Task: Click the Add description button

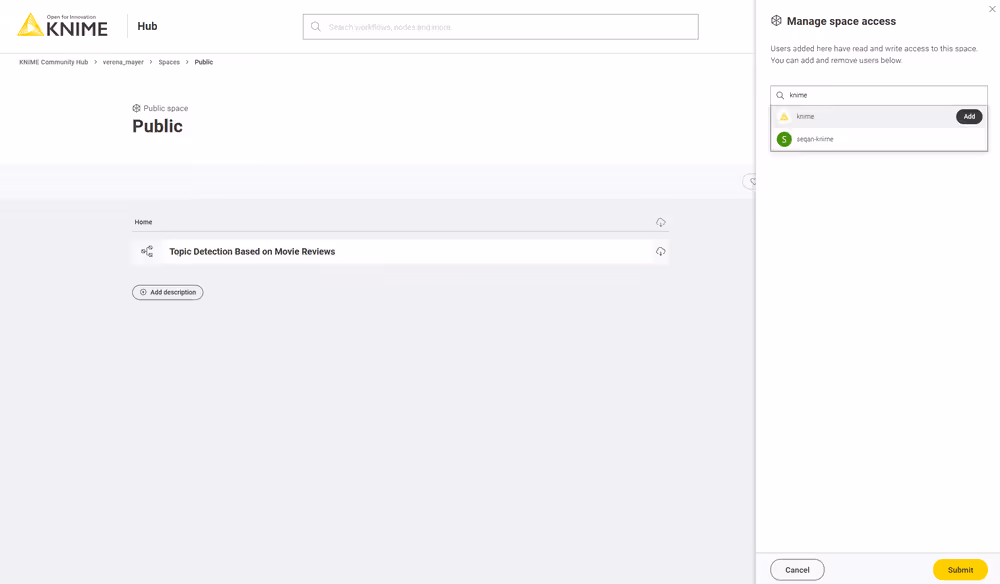Action: [x=167, y=291]
